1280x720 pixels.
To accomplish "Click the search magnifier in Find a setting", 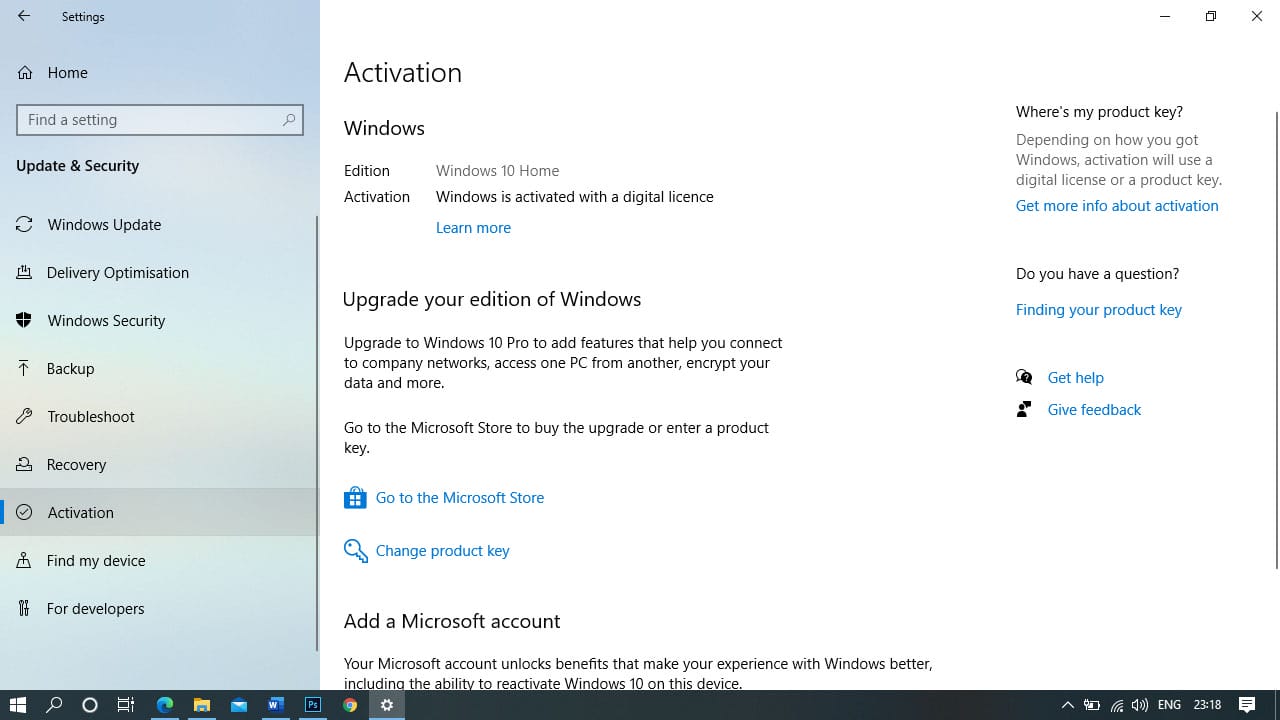I will pyautogui.click(x=289, y=120).
